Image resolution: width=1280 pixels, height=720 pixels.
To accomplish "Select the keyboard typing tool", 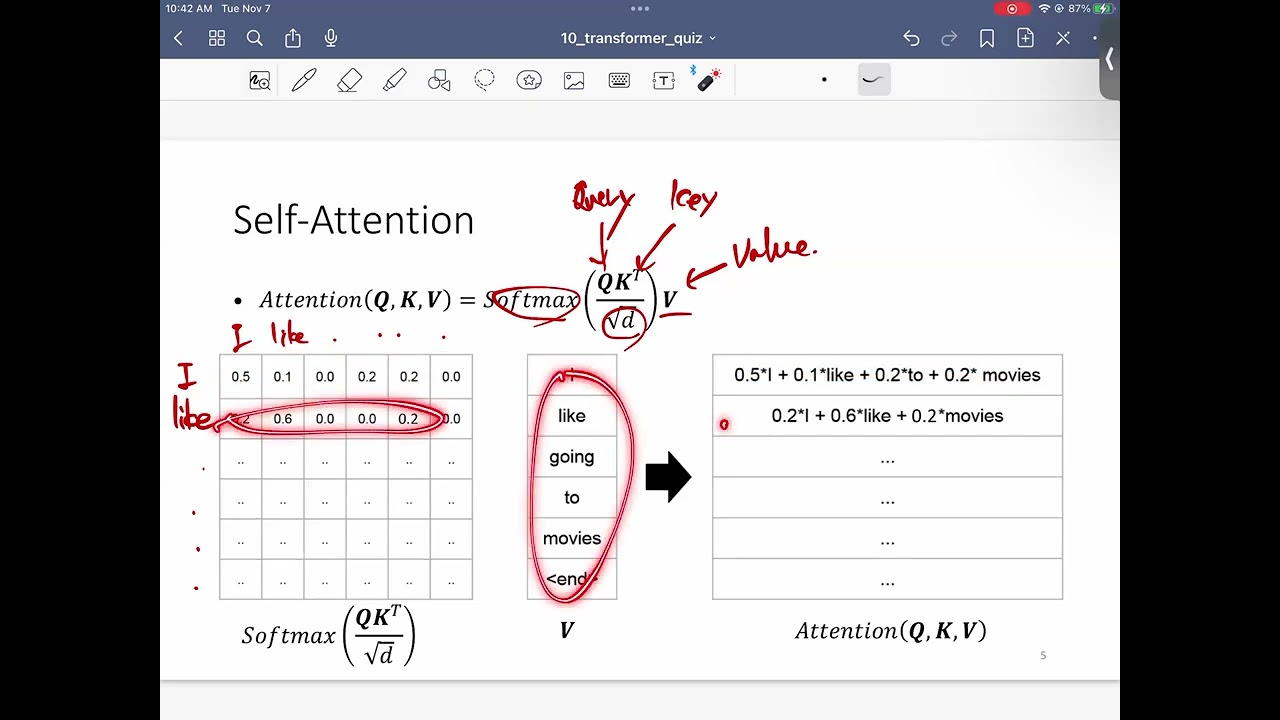I will click(619, 81).
